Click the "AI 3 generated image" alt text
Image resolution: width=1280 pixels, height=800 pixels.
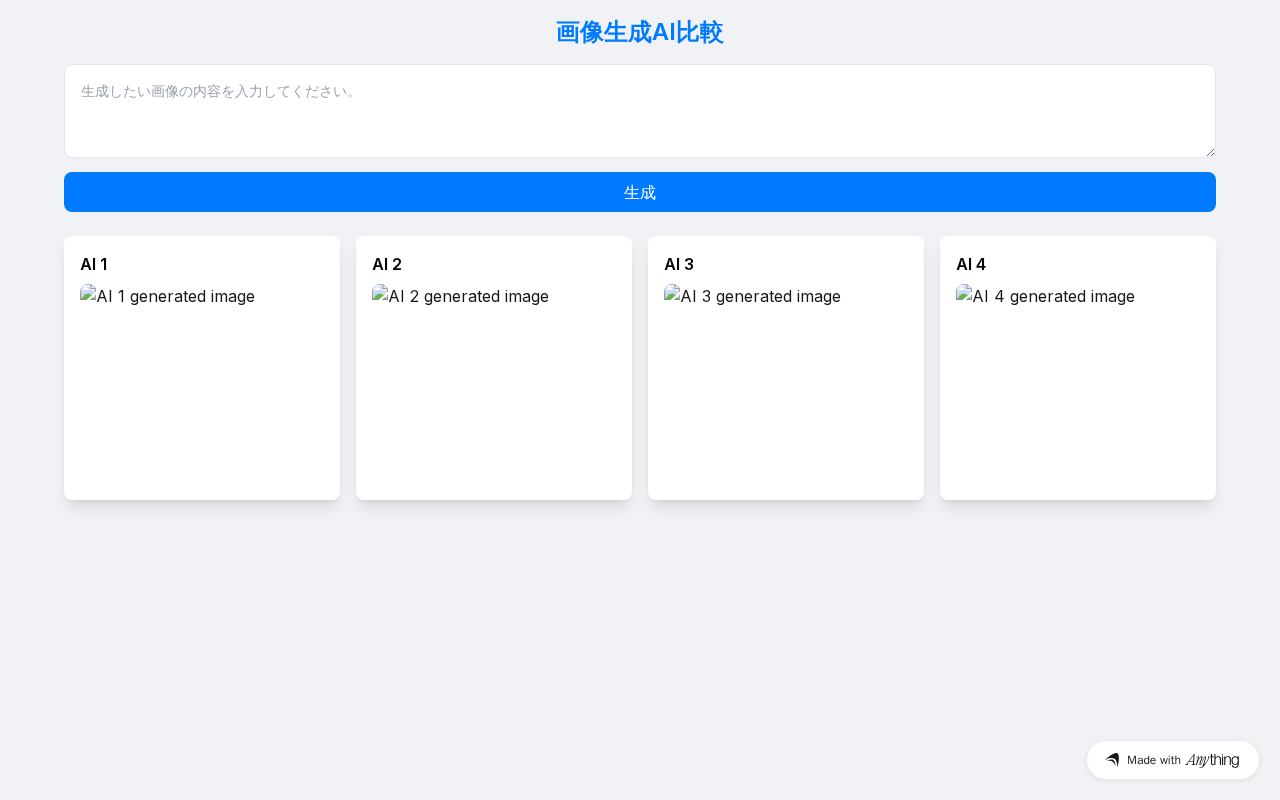tap(760, 296)
